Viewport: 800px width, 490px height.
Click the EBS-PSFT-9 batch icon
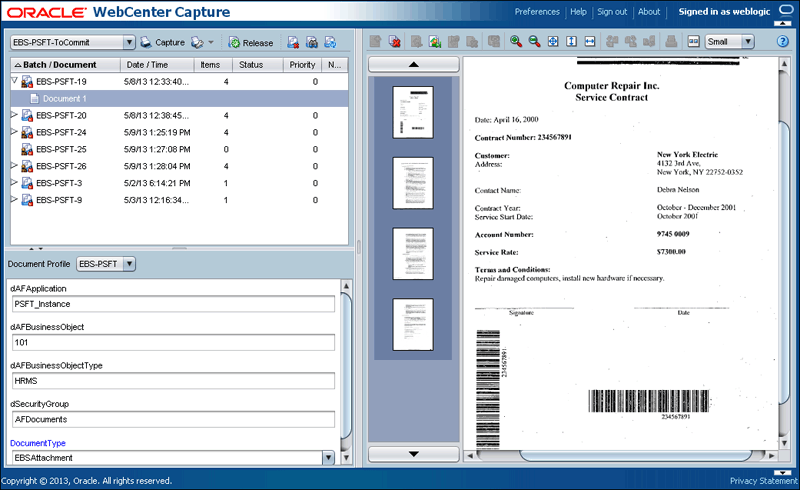tap(27, 200)
